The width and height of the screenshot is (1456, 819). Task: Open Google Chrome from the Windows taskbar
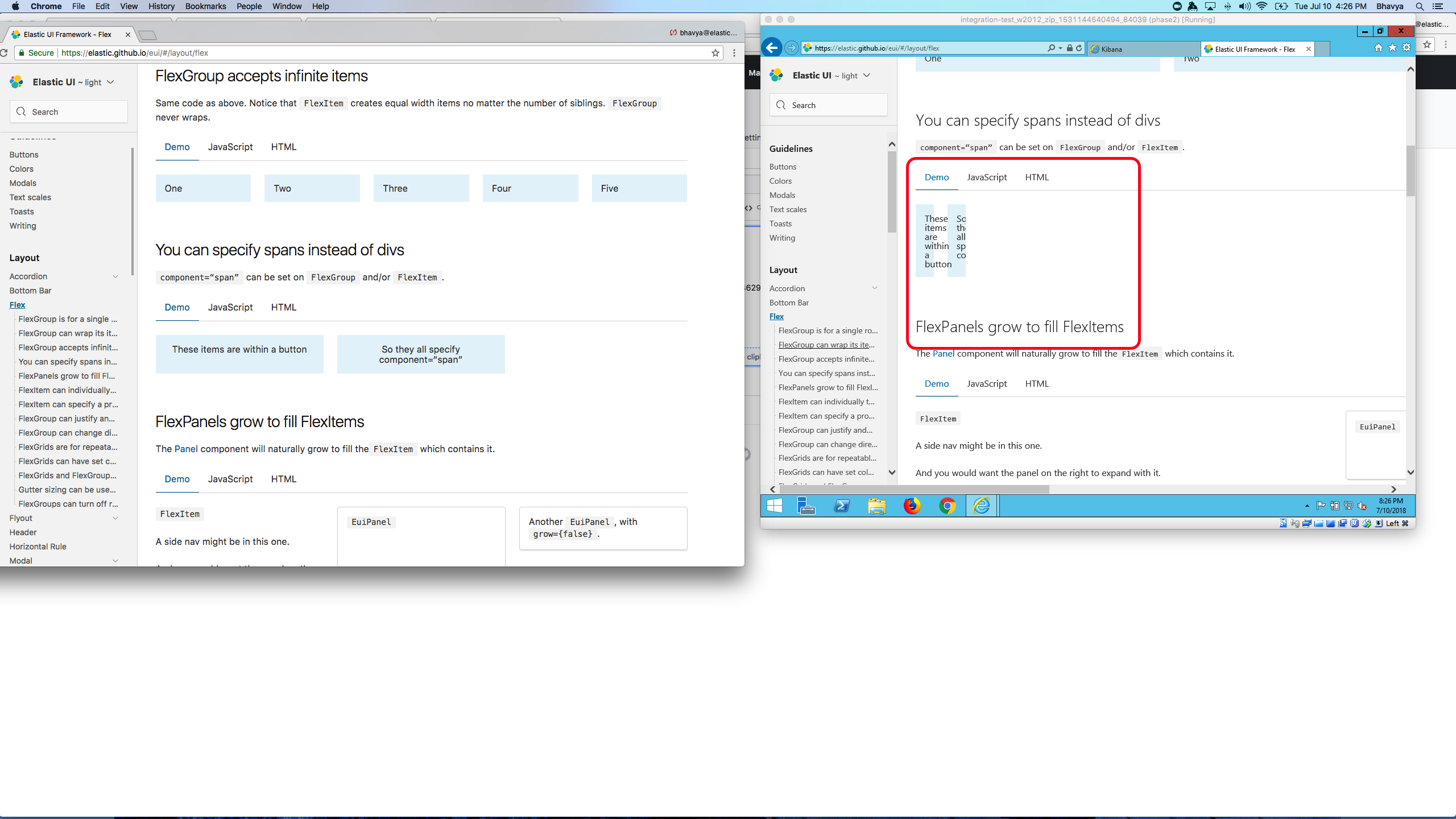coord(948,506)
